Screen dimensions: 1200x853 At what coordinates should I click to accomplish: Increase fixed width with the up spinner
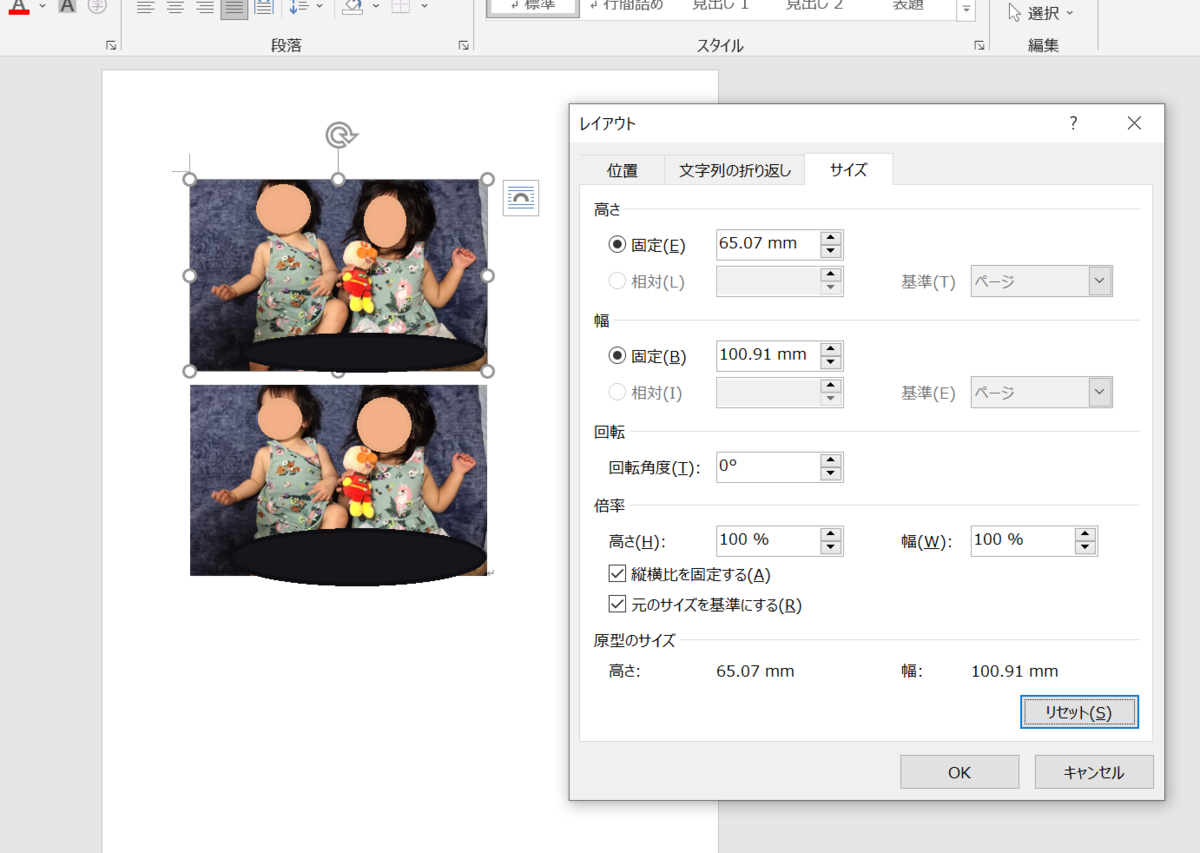point(831,349)
